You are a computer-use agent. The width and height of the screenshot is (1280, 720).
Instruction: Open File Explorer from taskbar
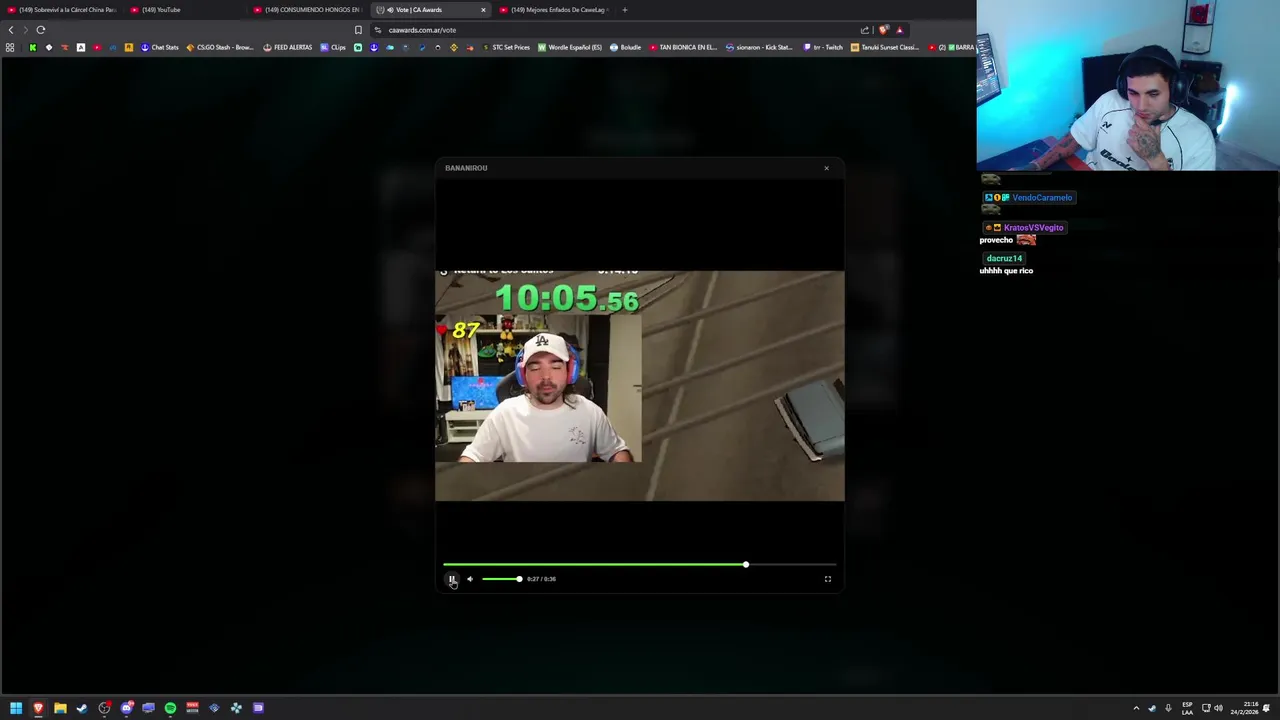60,708
